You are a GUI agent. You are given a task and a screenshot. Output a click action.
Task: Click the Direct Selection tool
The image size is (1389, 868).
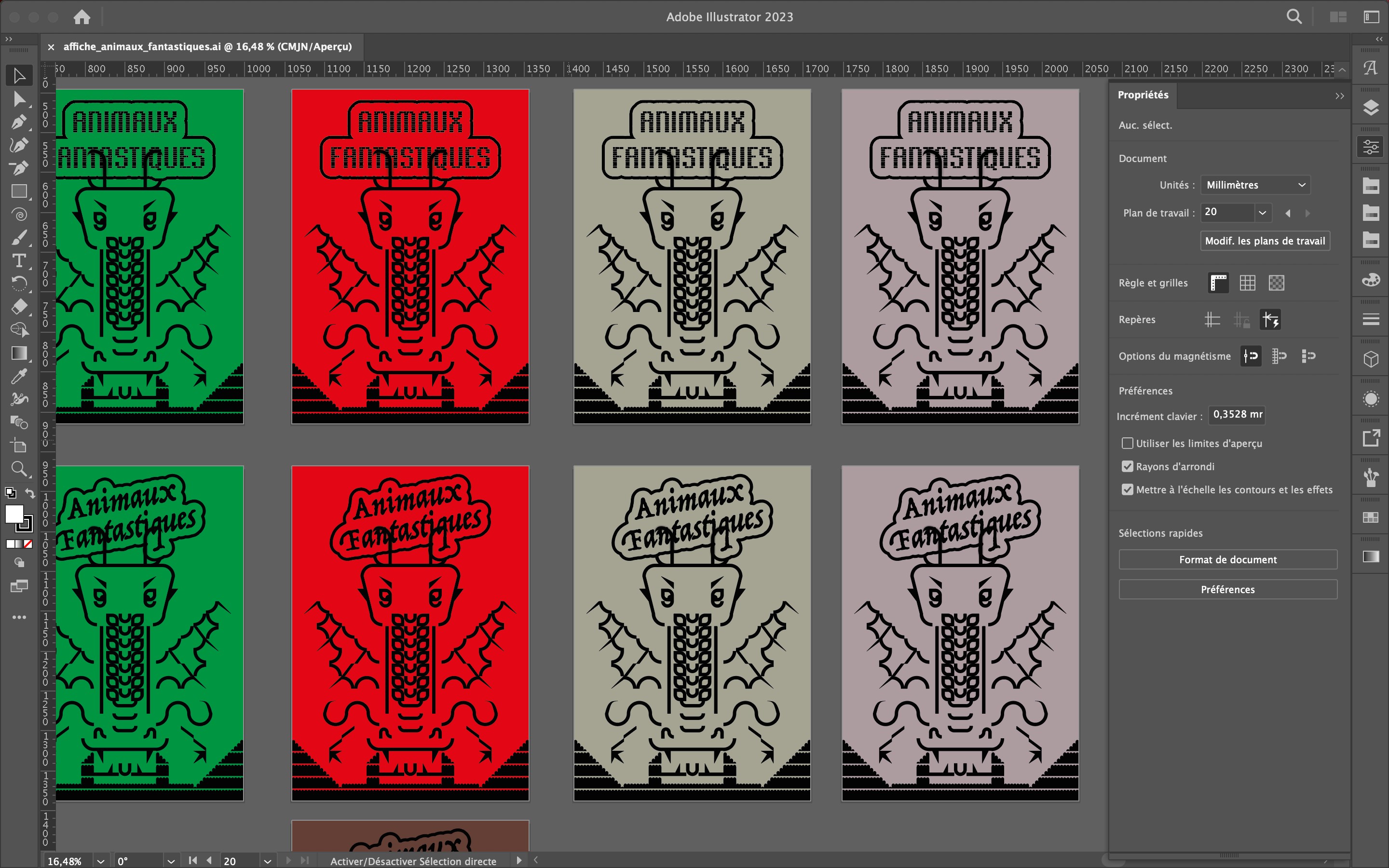coord(19,99)
